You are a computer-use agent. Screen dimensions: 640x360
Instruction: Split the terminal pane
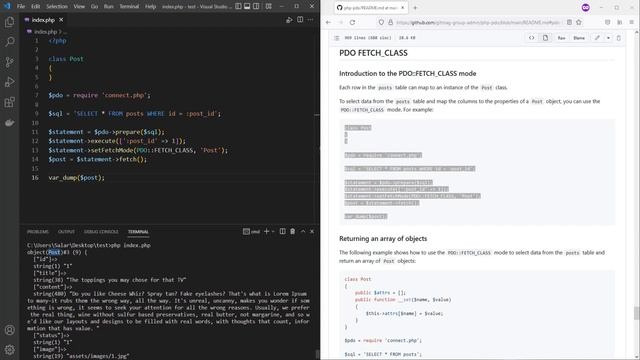tap(282, 231)
